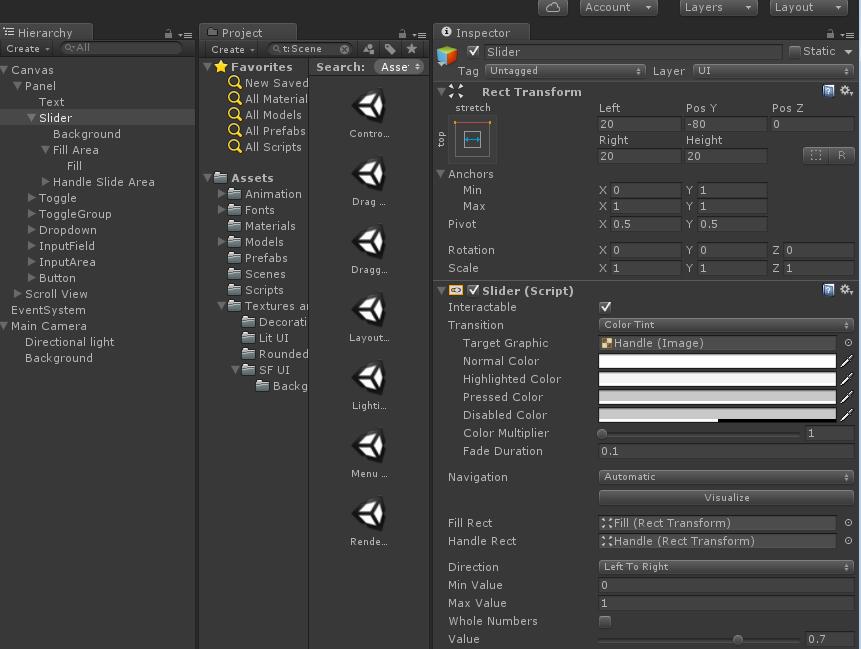861x649 pixels.
Task: Click the anchor presets stretch box
Action: (x=473, y=140)
